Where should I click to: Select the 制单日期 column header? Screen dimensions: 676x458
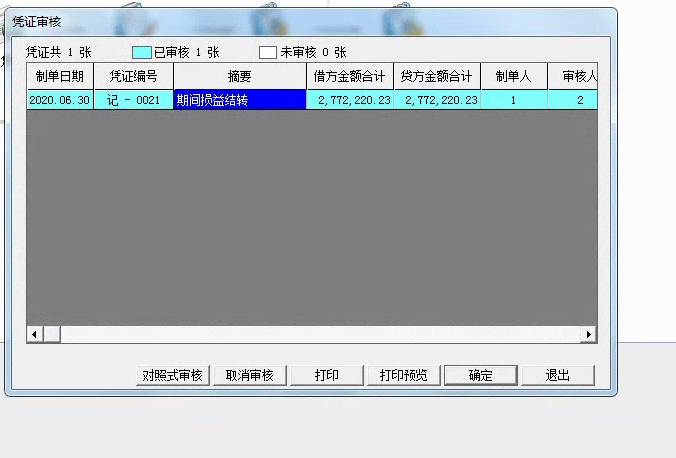(x=60, y=76)
